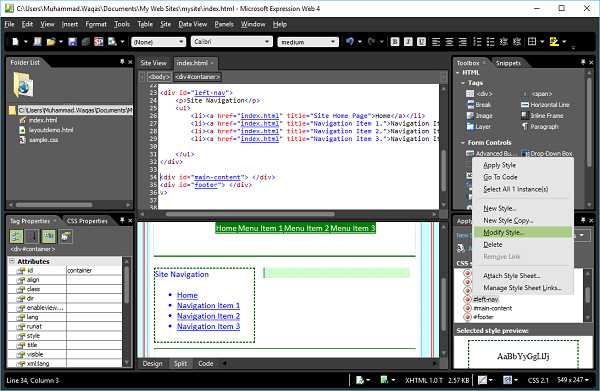Switch to Design view
Screen dimensions: 600x391
[152, 363]
